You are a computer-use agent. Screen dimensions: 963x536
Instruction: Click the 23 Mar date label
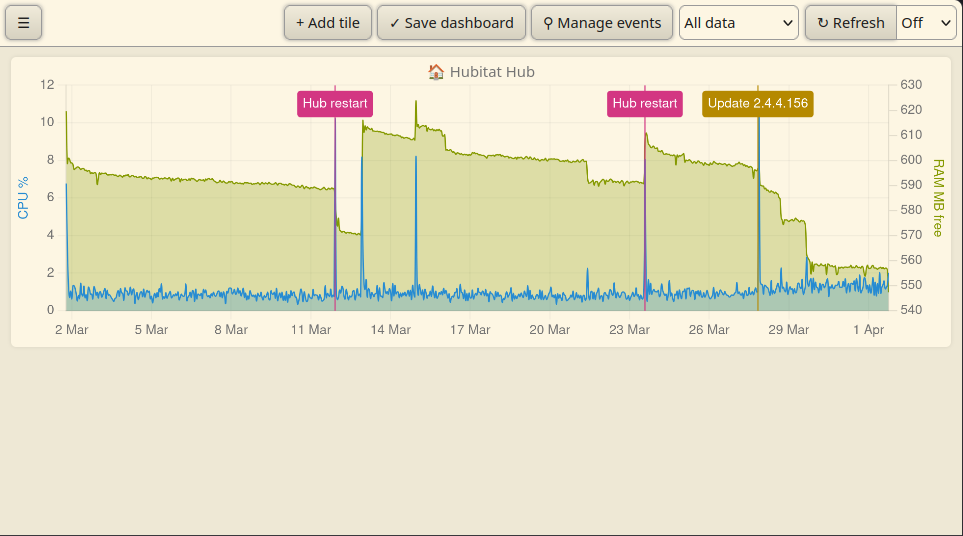630,330
